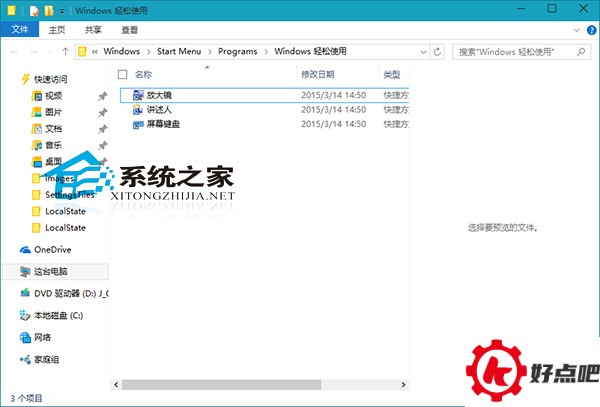This screenshot has height=407, width=600.
Task: Open the 视频 quick access folder
Action: coord(54,96)
